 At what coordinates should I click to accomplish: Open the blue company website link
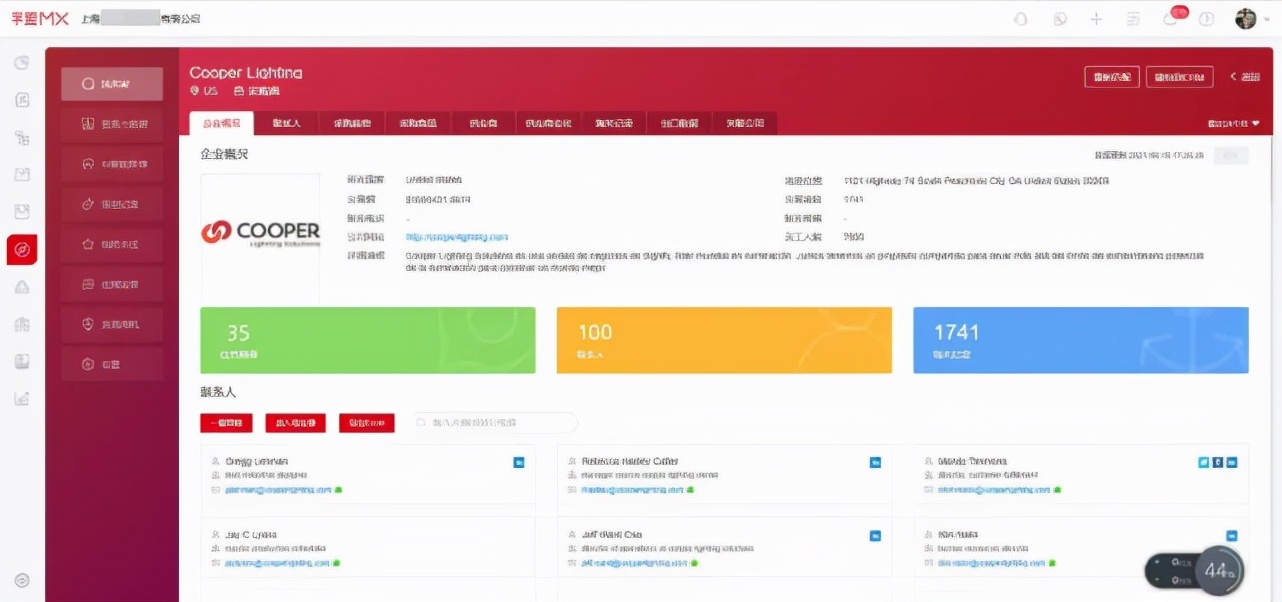457,237
